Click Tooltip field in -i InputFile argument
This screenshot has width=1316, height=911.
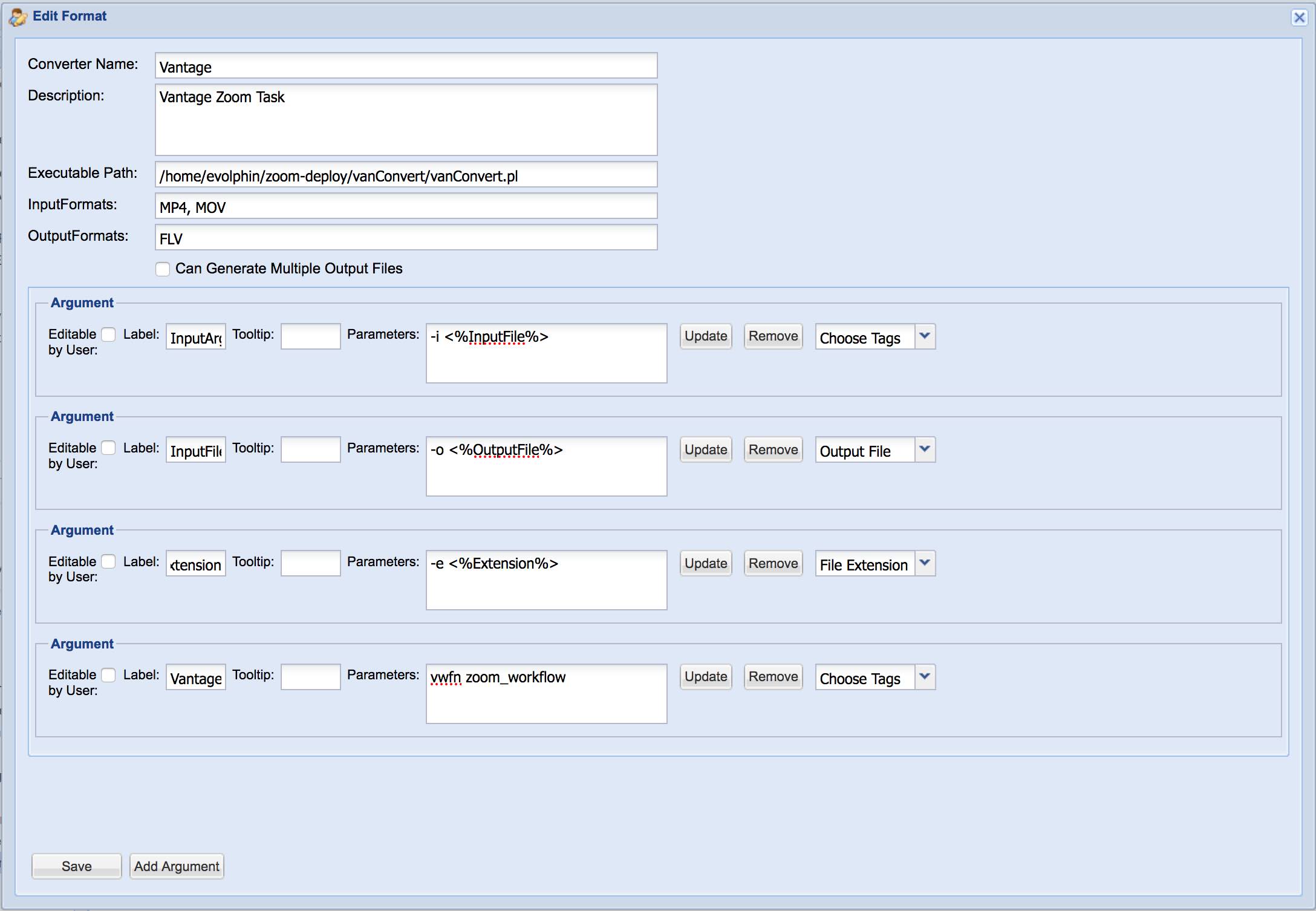coord(311,337)
